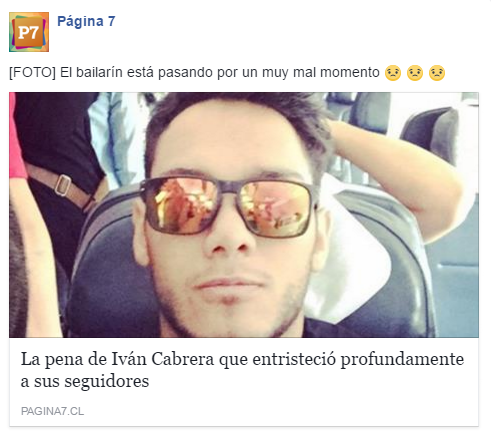This screenshot has height=438, width=491.
Task: Click the word 'momento' in the caption
Action: coord(350,72)
